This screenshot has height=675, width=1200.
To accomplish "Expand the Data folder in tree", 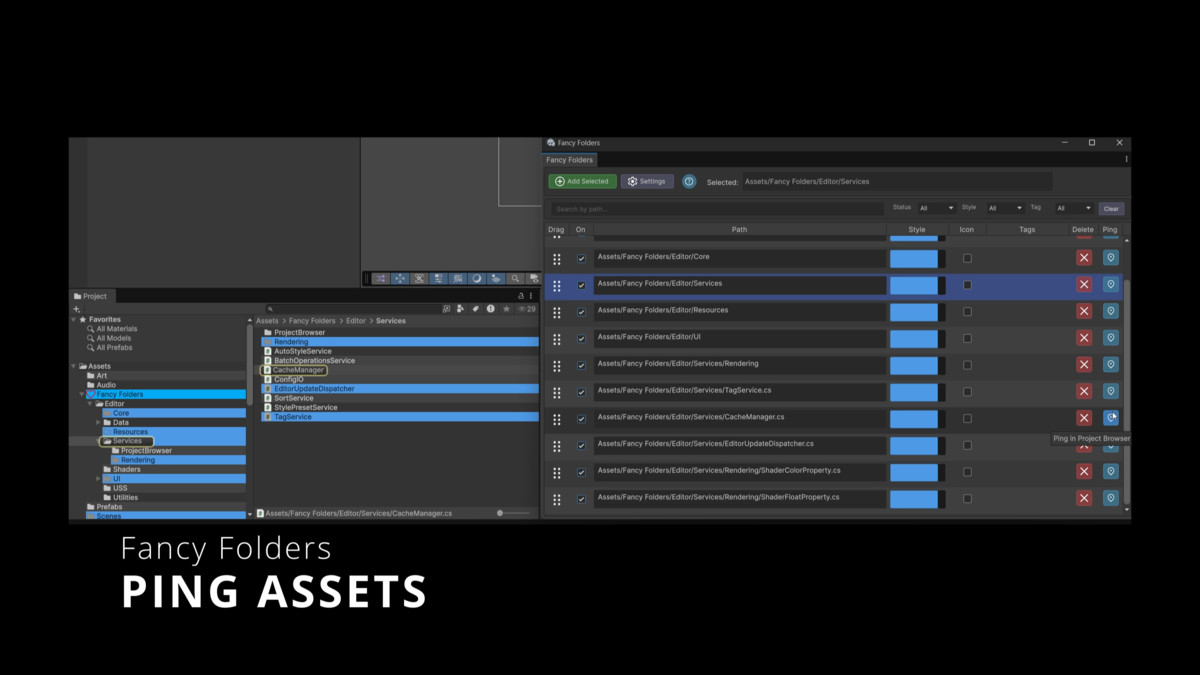I will [x=98, y=423].
